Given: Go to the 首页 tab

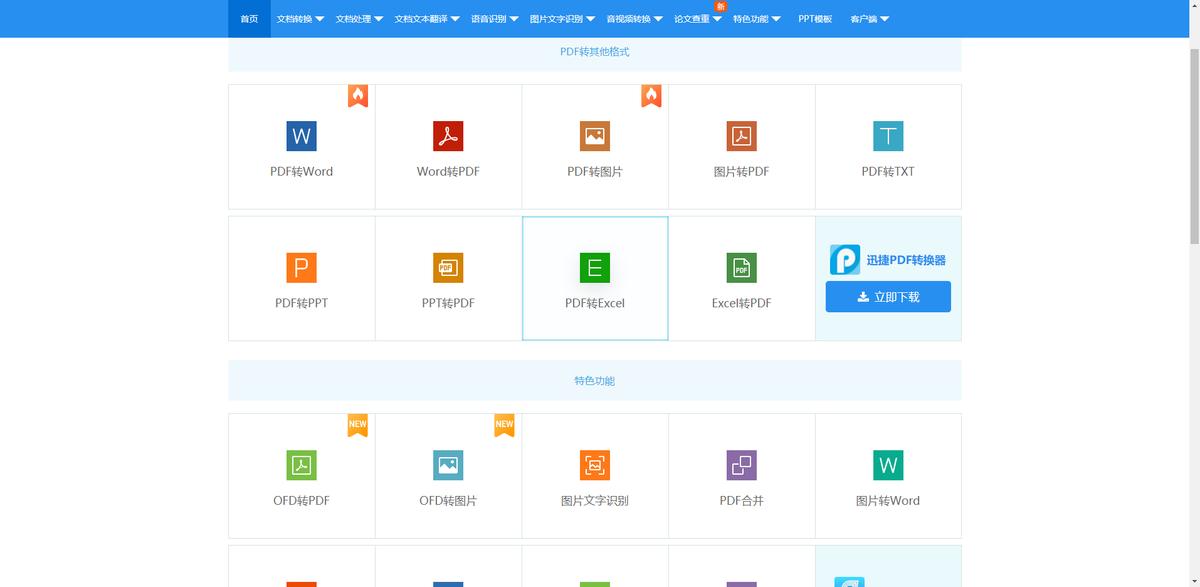Looking at the screenshot, I should pos(249,19).
